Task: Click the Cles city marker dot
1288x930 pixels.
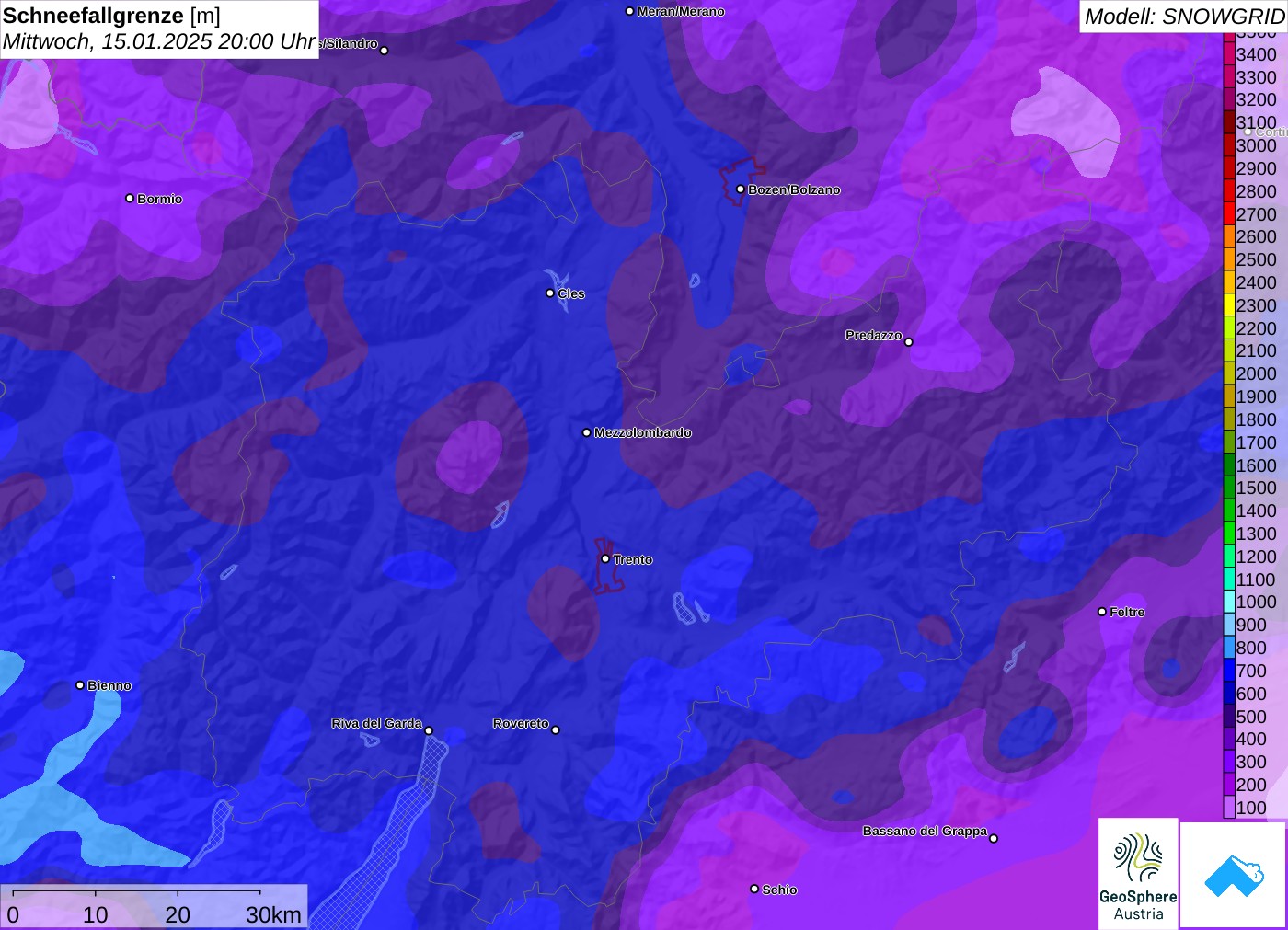Action: (x=550, y=293)
